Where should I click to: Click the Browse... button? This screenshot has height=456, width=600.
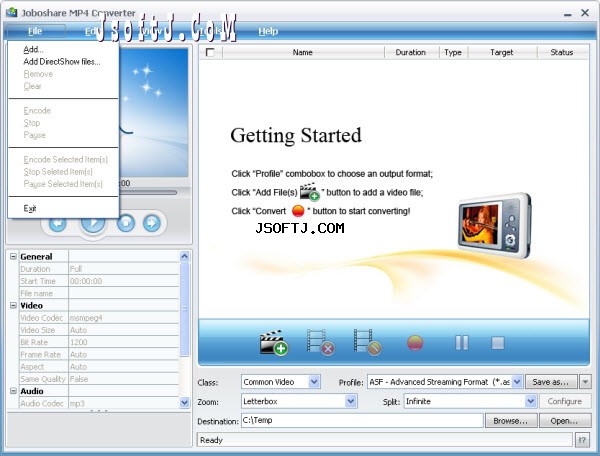coord(511,421)
